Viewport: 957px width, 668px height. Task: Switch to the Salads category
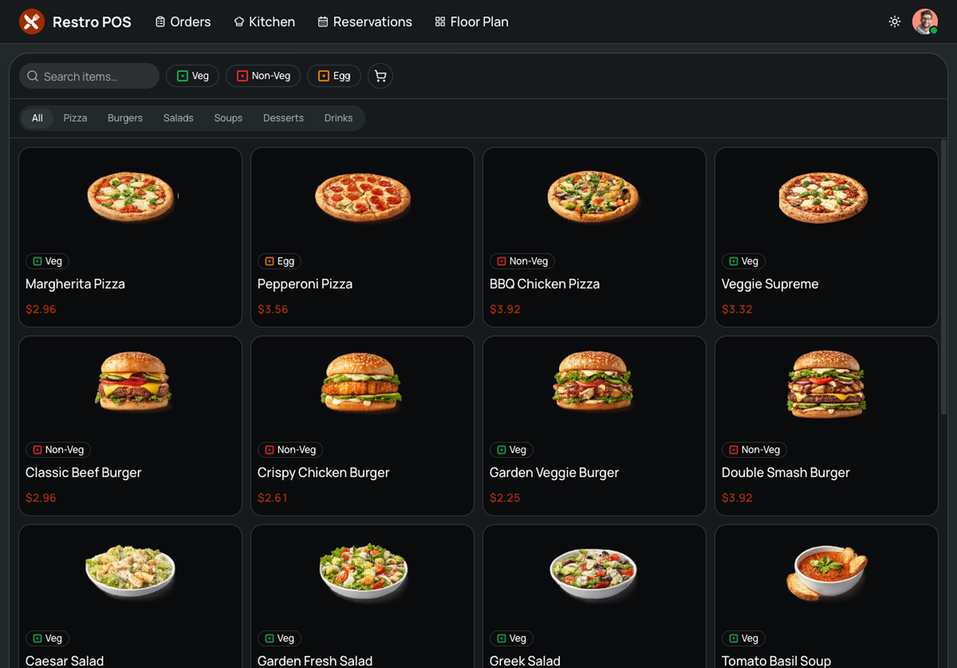click(178, 118)
